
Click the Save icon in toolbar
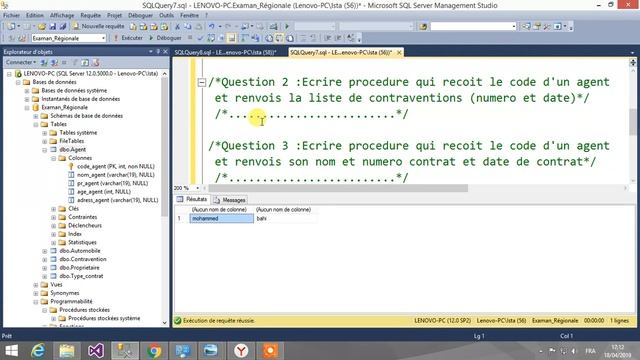(53, 27)
